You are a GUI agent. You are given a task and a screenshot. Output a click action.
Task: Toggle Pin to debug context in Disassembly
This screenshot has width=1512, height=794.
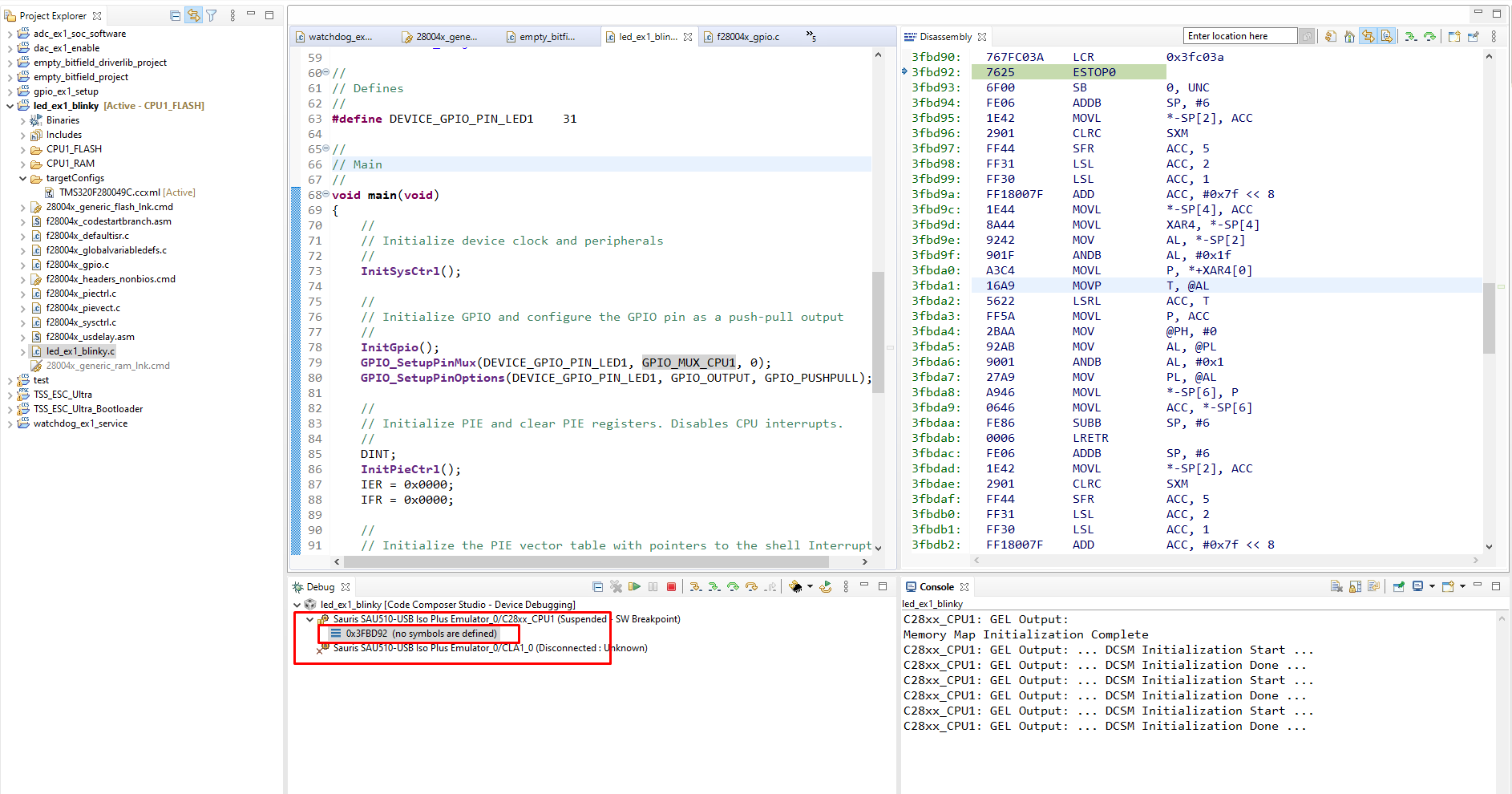coord(1473,36)
